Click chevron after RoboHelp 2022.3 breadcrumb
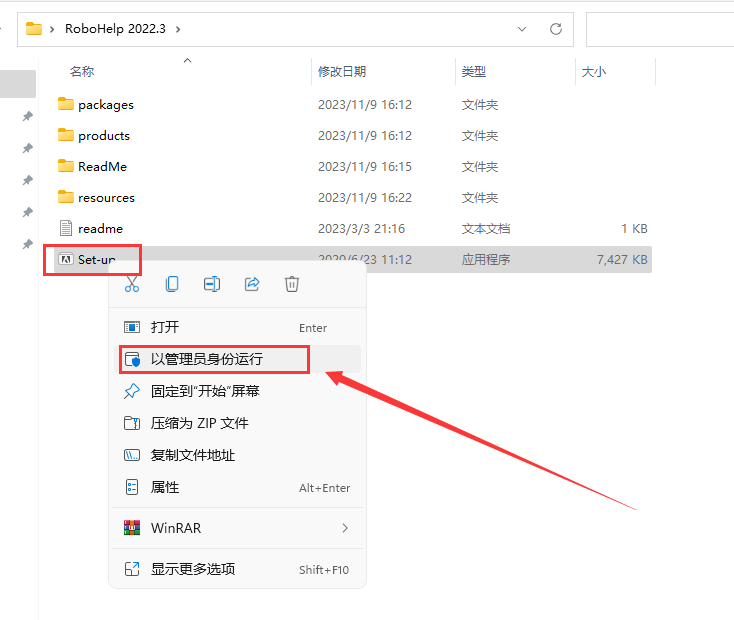The width and height of the screenshot is (734, 620). 178,29
